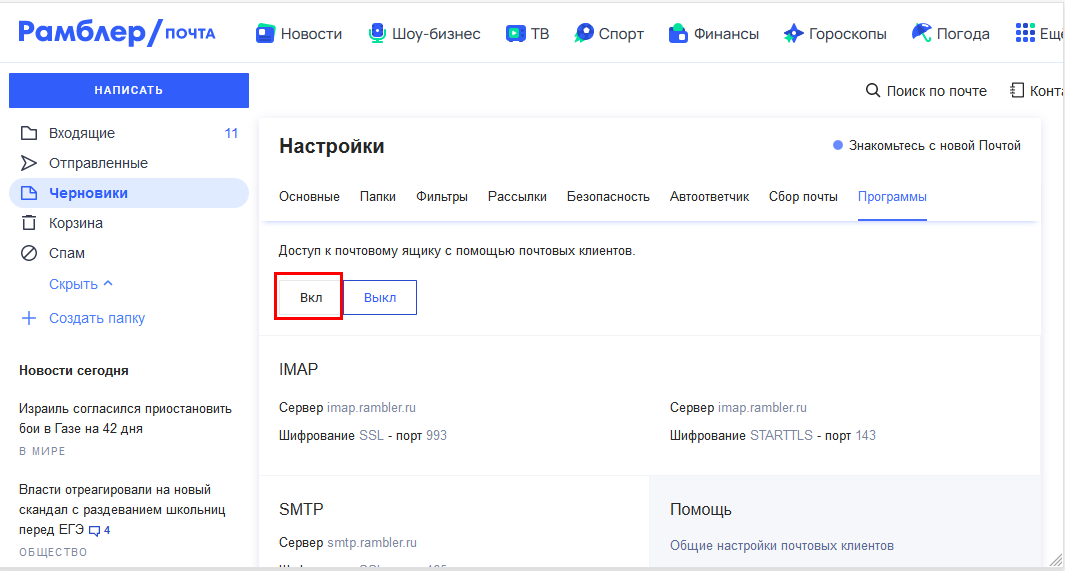Viewport: 1065px width, 571px height.
Task: Click the Рамблер/почта logo
Action: (x=117, y=33)
